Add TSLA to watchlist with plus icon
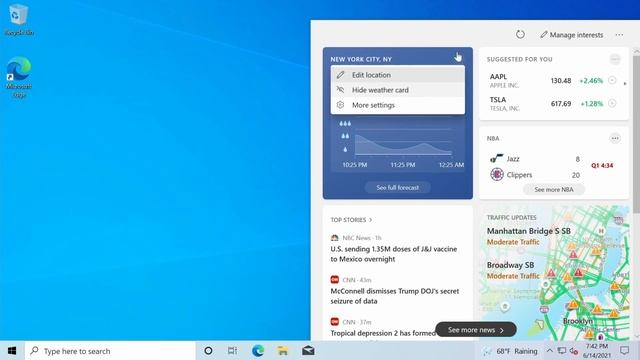Screen dimensions: 640x360 (x=612, y=103)
